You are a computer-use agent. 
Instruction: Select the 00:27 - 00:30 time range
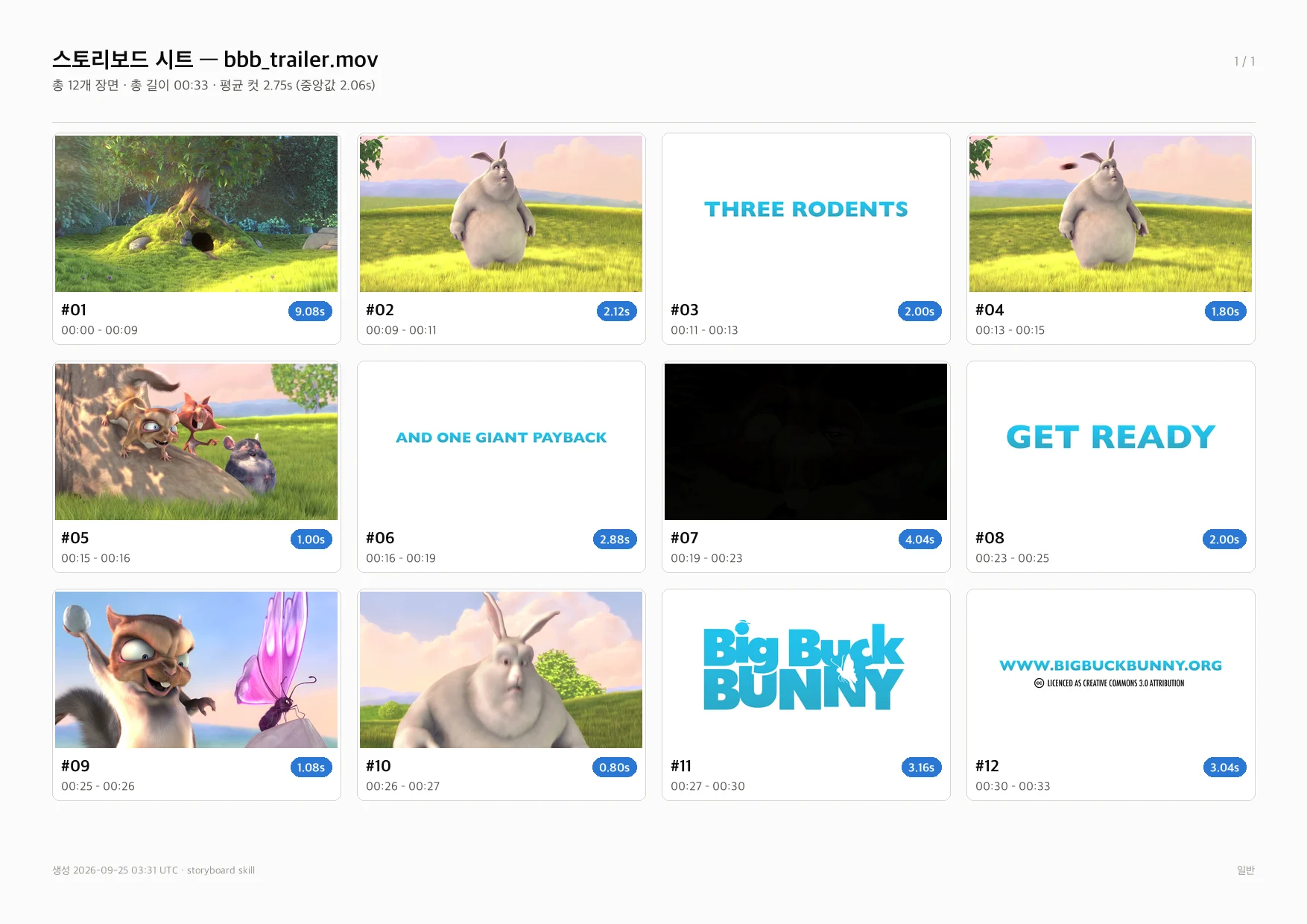pos(708,786)
